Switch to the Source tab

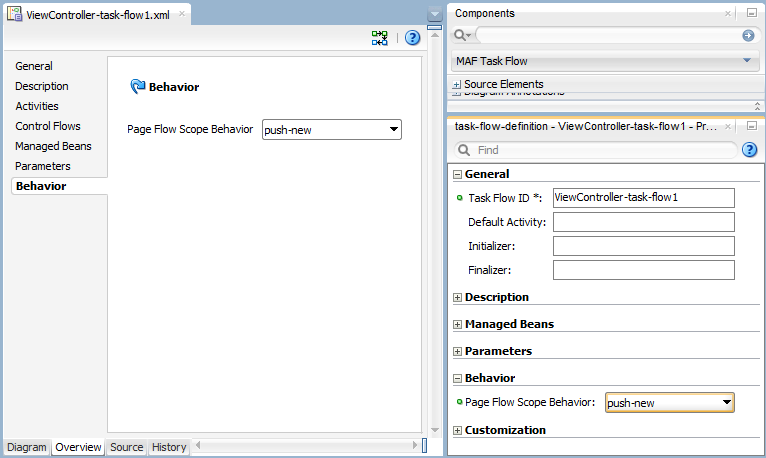(x=127, y=447)
